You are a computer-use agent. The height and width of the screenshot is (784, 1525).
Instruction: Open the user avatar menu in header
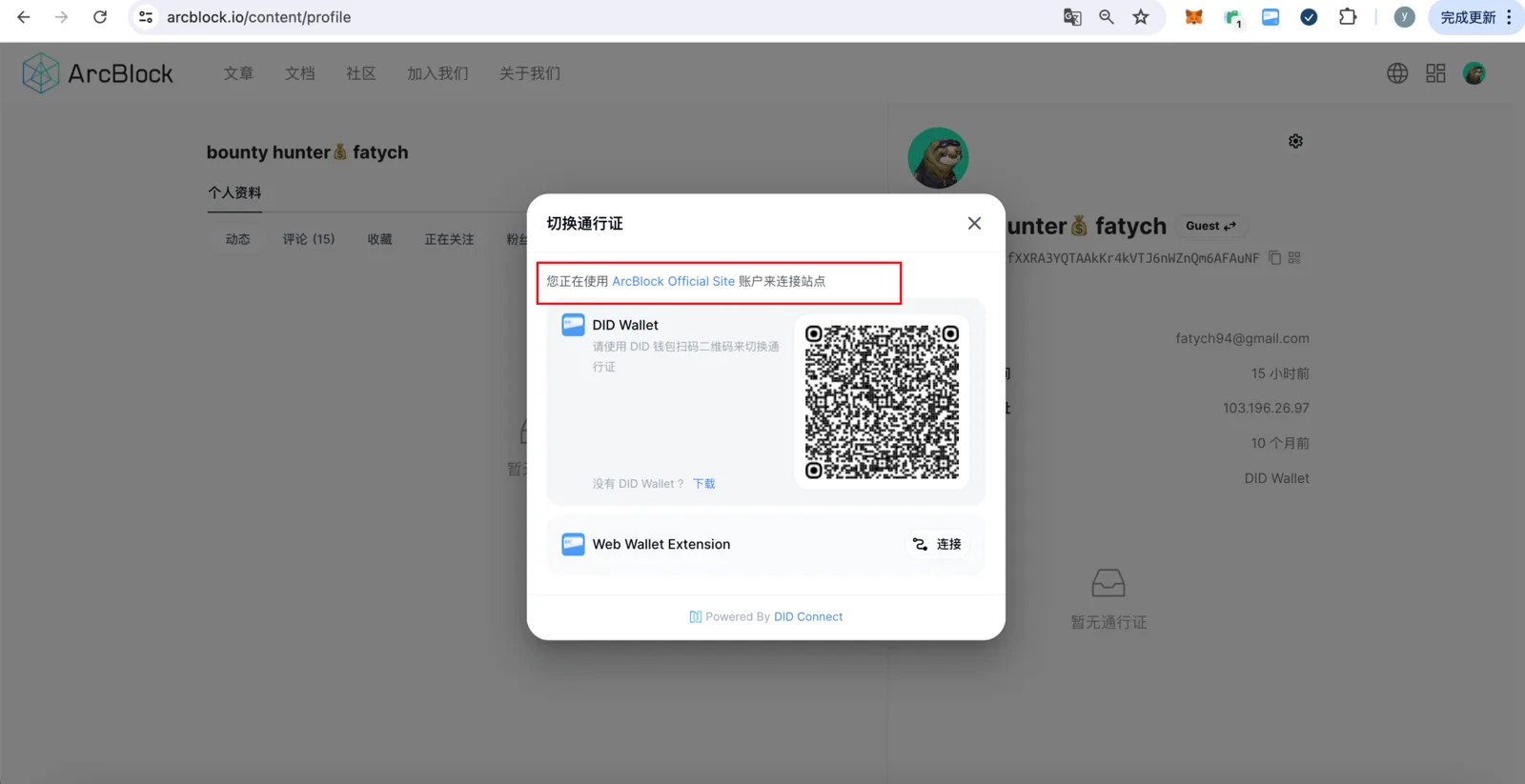pos(1474,73)
